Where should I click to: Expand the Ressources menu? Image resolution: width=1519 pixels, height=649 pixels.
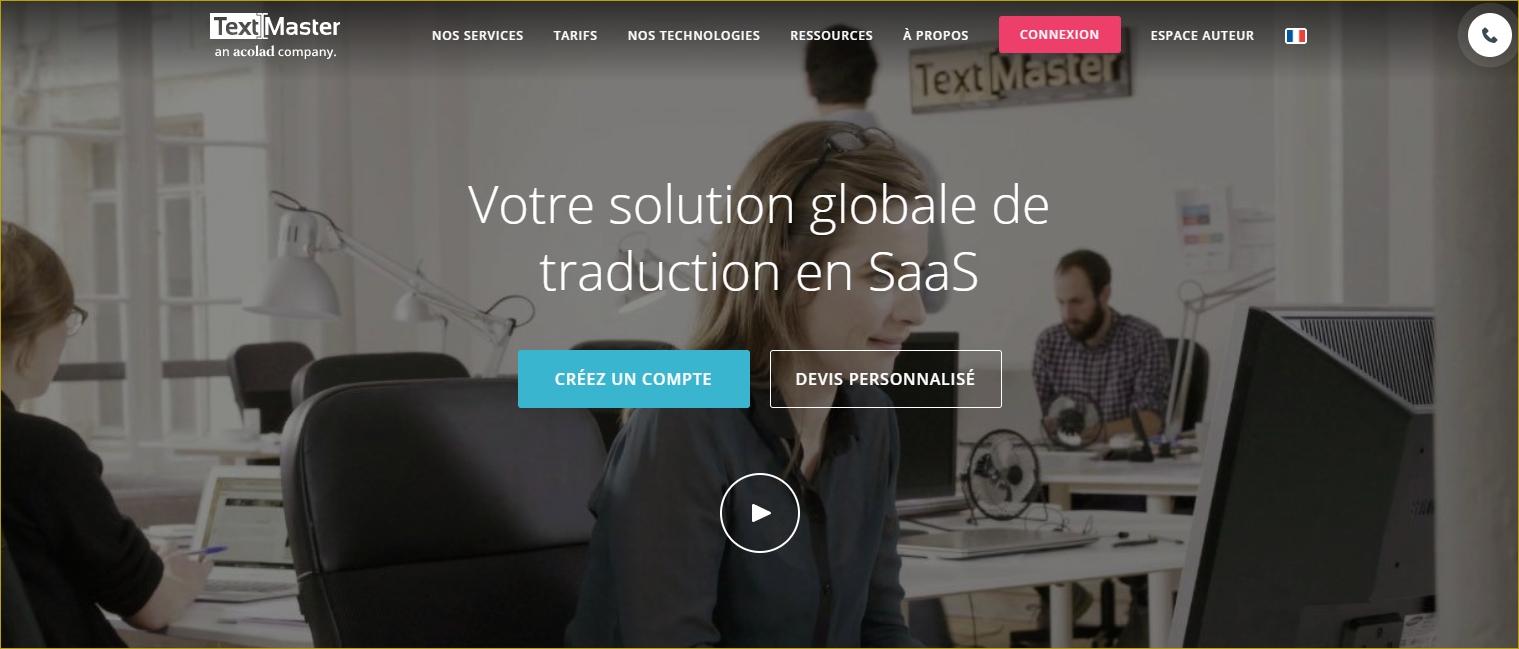click(x=831, y=35)
